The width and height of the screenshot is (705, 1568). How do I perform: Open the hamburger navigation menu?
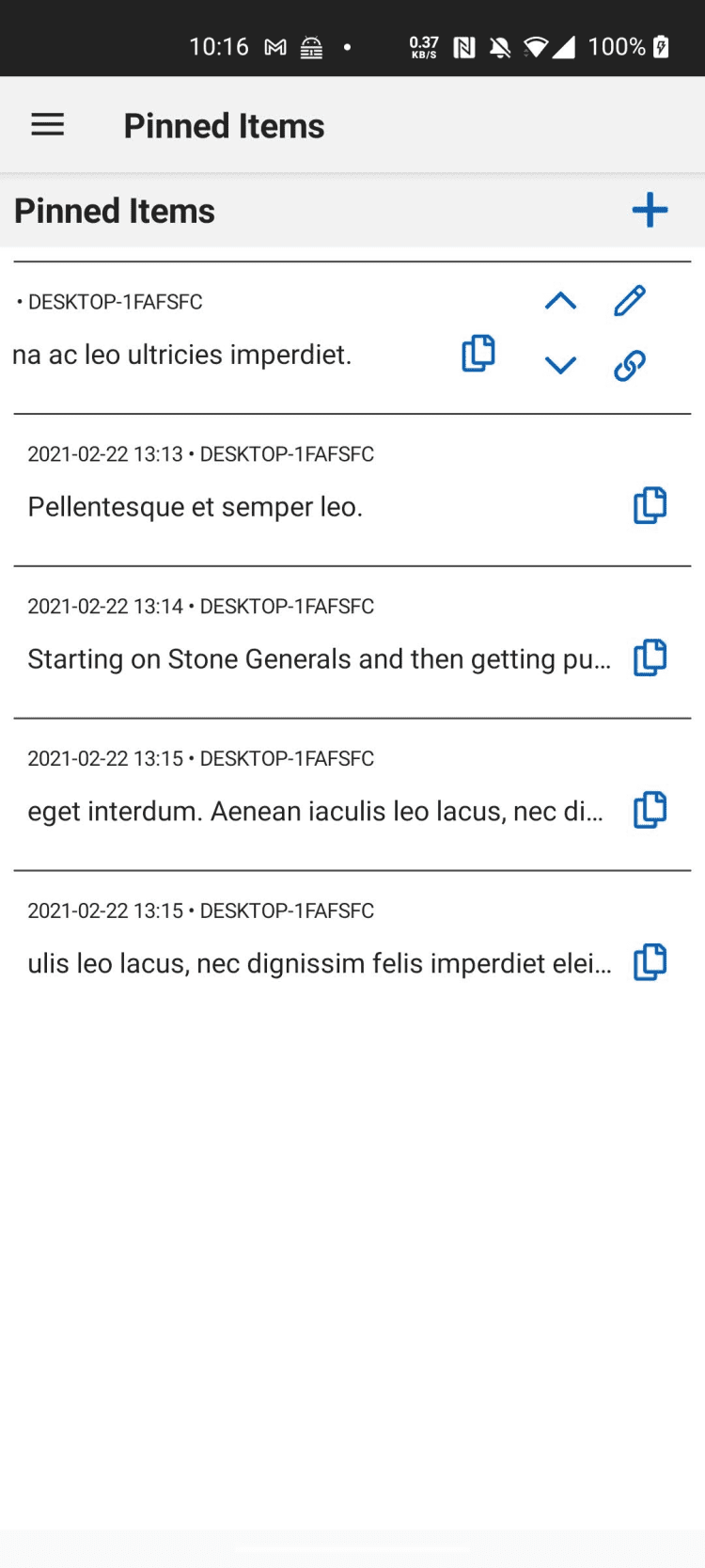[x=48, y=125]
